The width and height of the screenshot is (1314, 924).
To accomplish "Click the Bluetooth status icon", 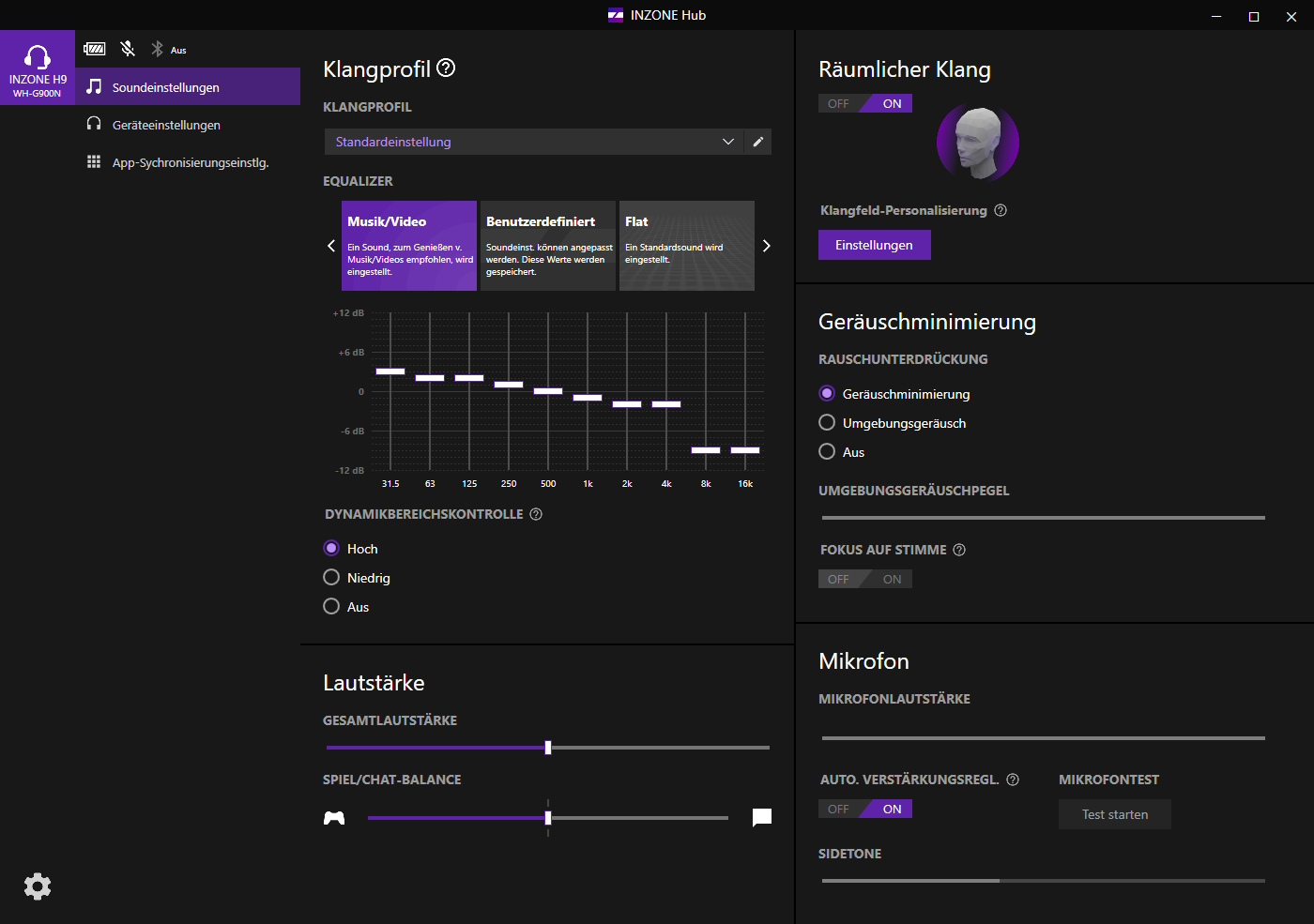I will [158, 49].
